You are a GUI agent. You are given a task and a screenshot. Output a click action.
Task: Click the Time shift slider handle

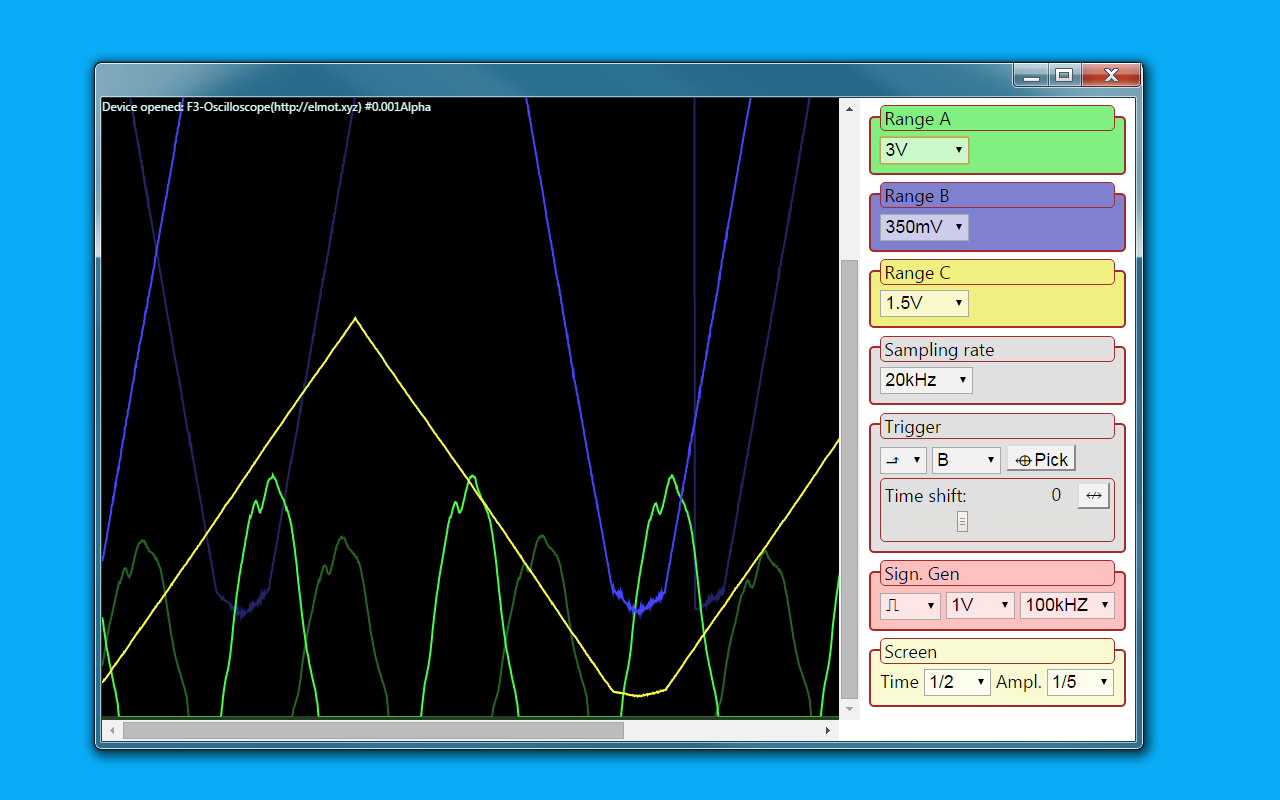pyautogui.click(x=962, y=521)
